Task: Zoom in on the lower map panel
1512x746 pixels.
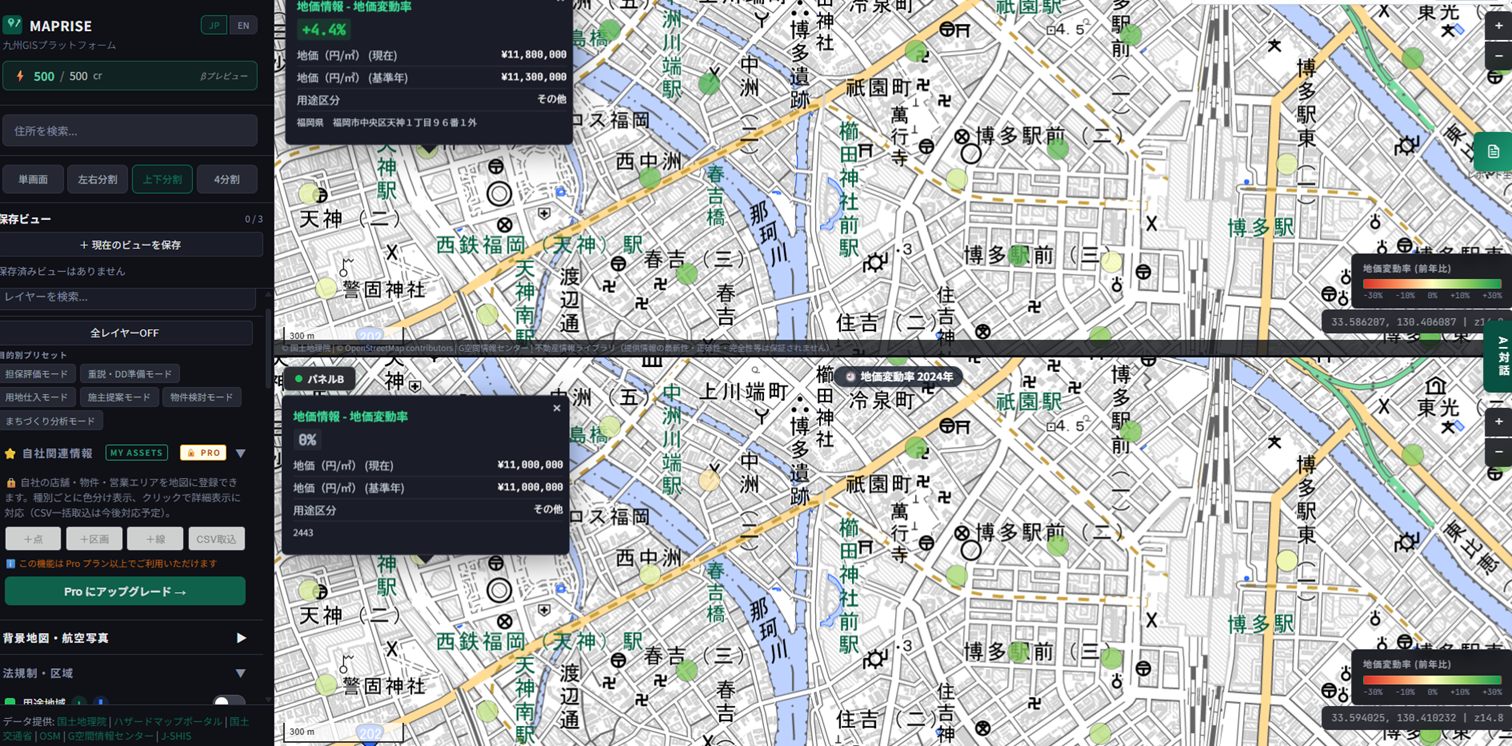Action: pyautogui.click(x=1497, y=423)
